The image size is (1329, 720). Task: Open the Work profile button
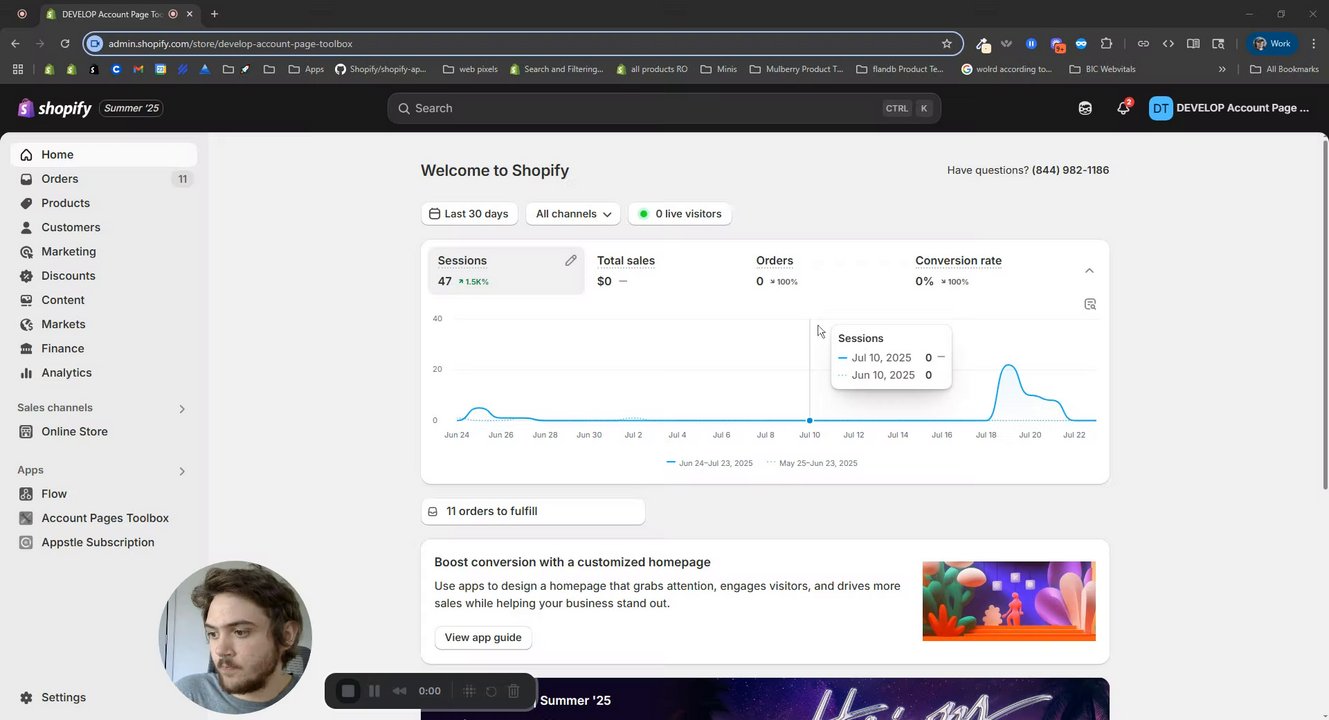pyautogui.click(x=1272, y=44)
